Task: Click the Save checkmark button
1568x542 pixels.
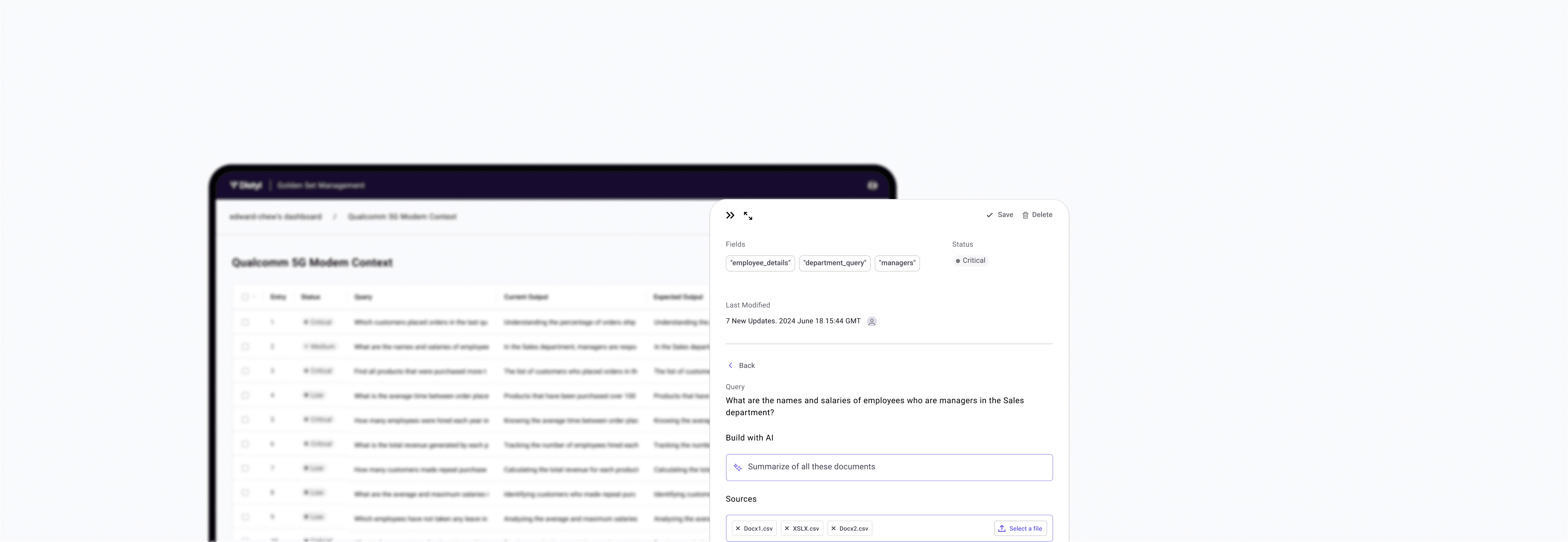Action: click(x=999, y=215)
